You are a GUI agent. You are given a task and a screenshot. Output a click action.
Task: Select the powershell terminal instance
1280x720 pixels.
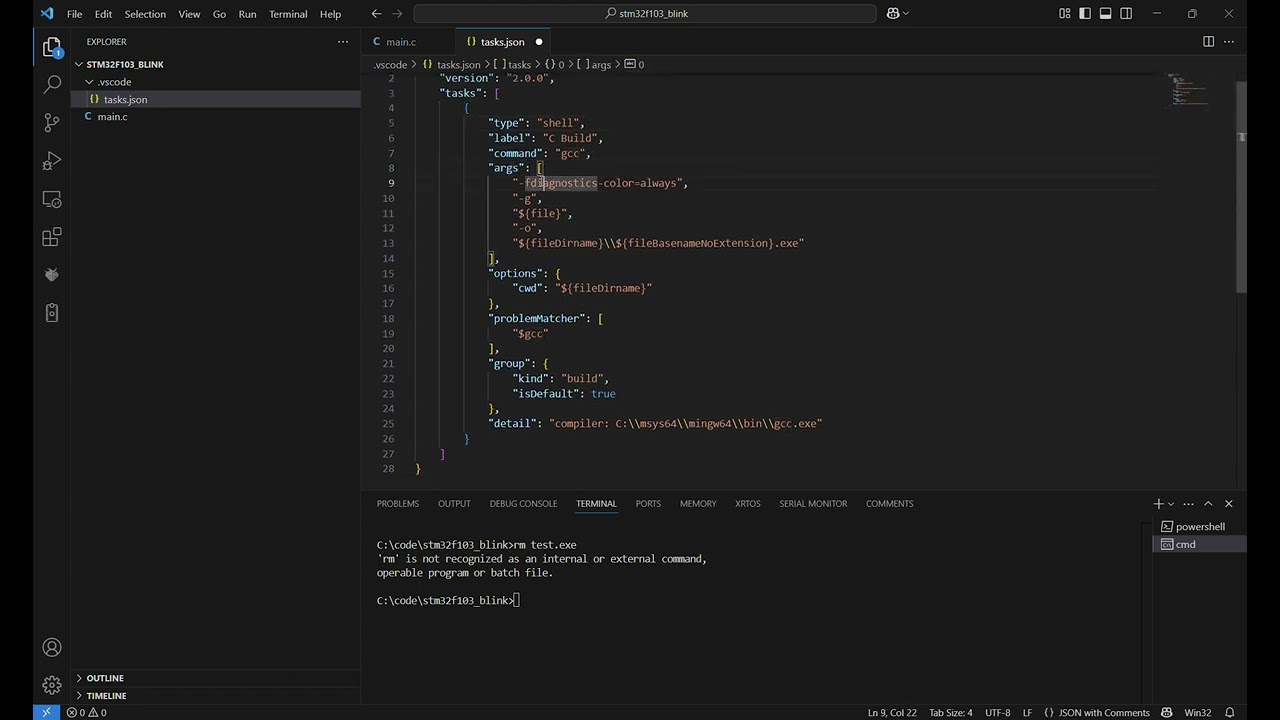(x=1199, y=526)
